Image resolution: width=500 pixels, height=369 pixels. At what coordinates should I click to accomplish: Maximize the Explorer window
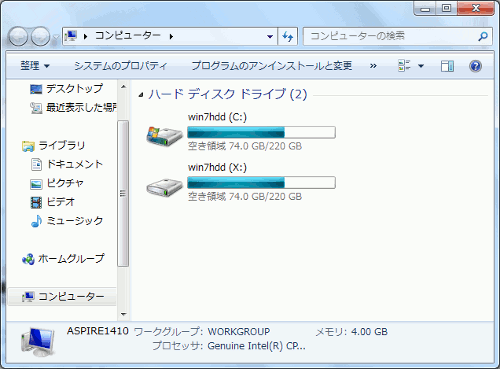[x=446, y=9]
